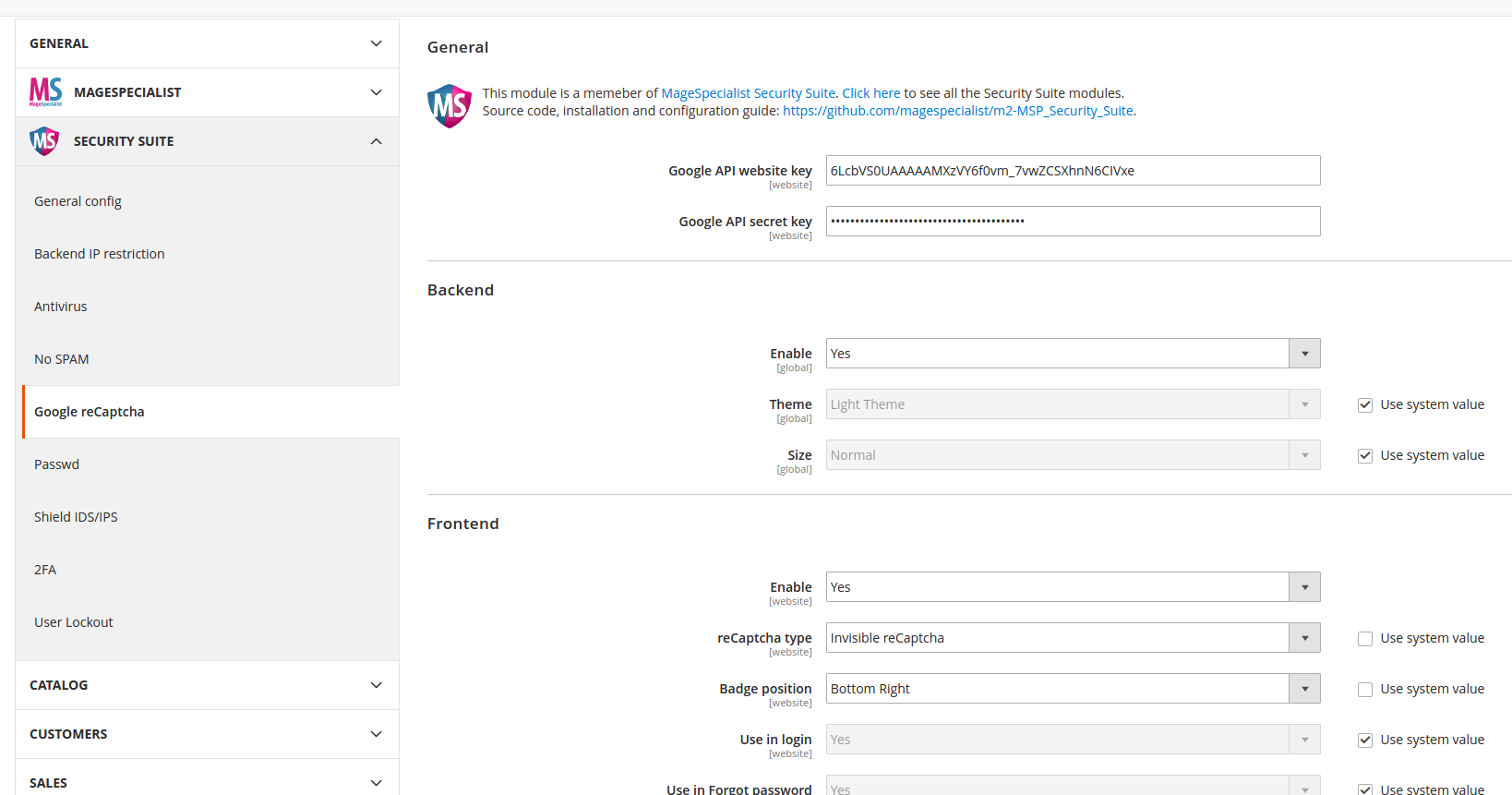Viewport: 1512px width, 795px height.
Task: Check Use system value for Badge position
Action: click(1365, 690)
